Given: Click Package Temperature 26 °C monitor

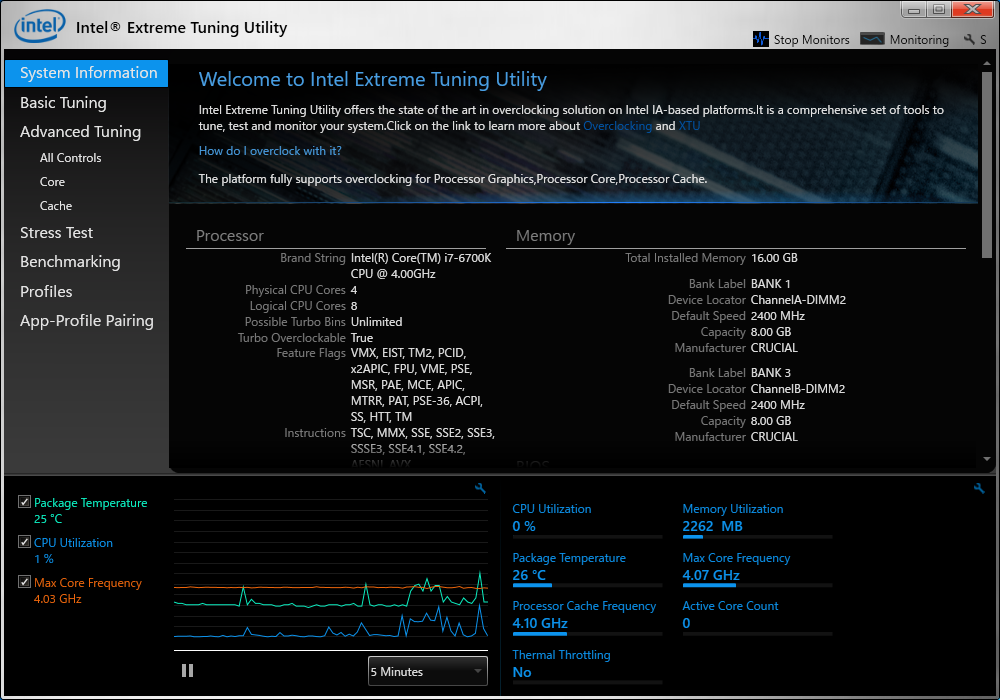Looking at the screenshot, I should (x=587, y=569).
